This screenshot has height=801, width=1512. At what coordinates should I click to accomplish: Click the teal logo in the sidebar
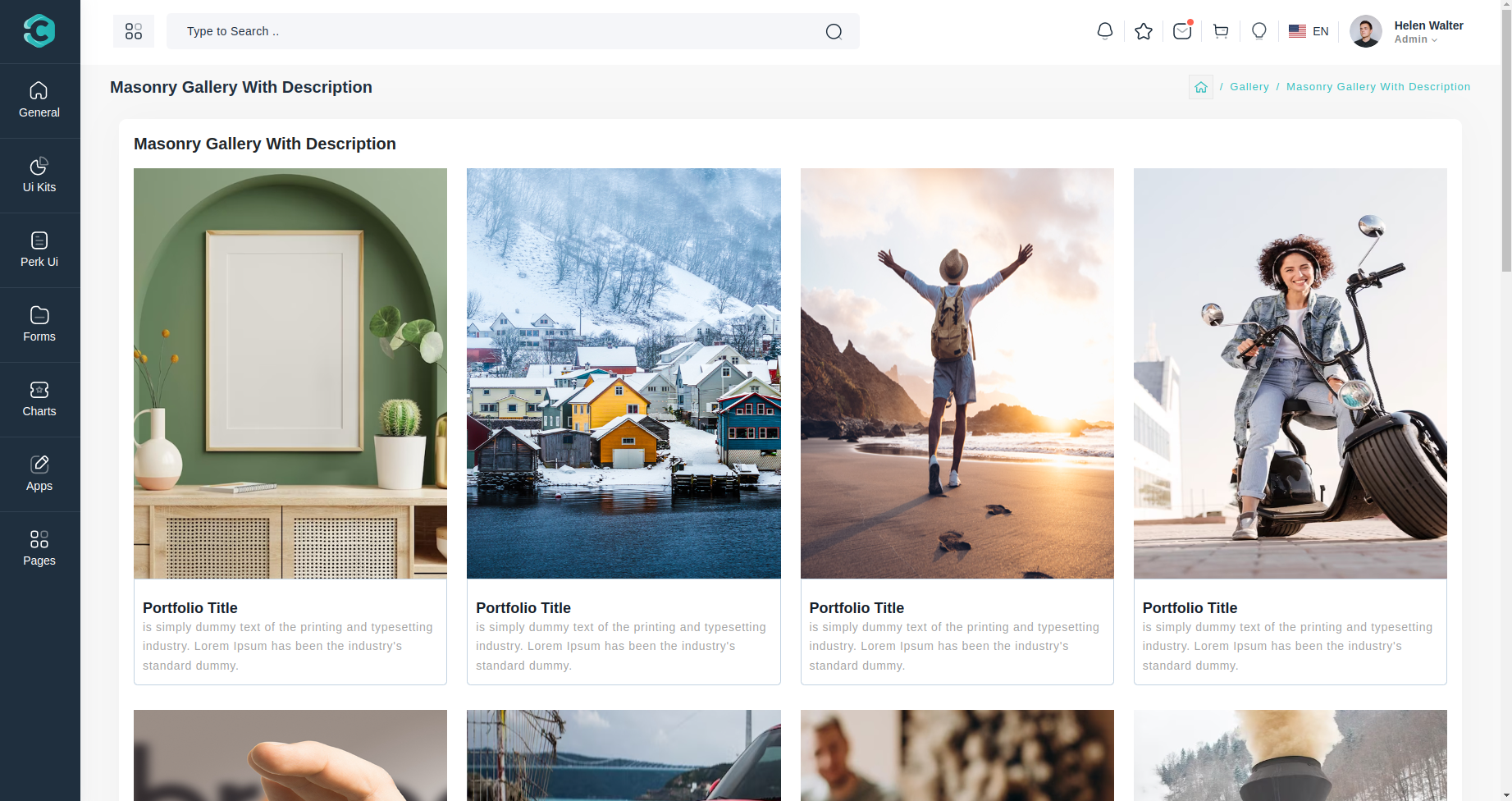(39, 31)
